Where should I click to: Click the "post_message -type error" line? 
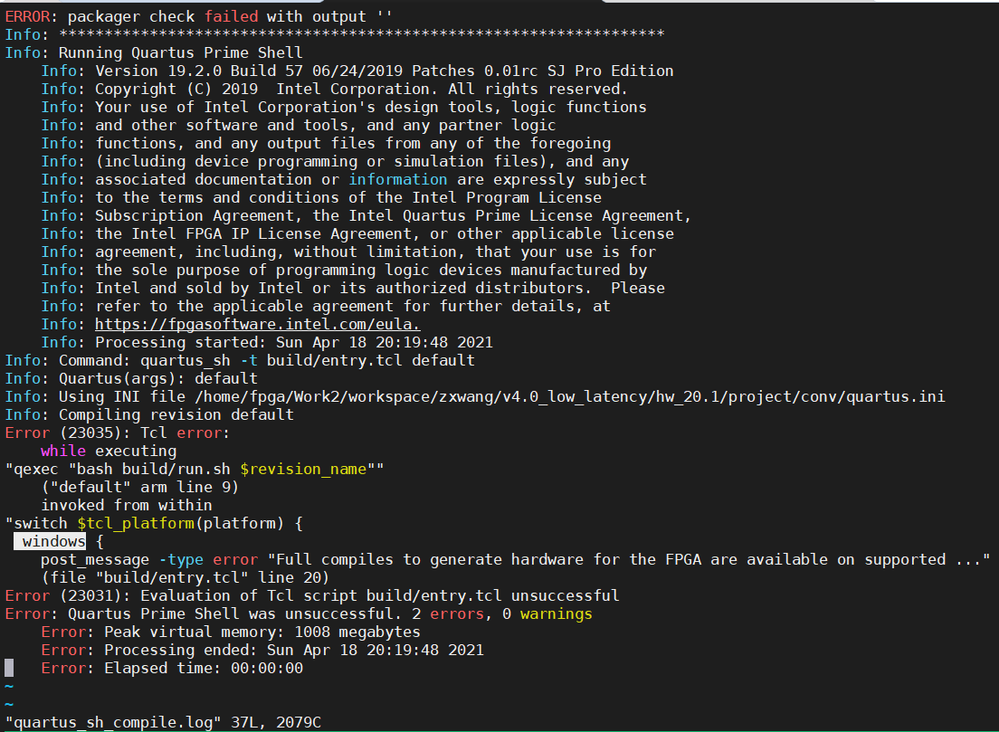[515, 560]
